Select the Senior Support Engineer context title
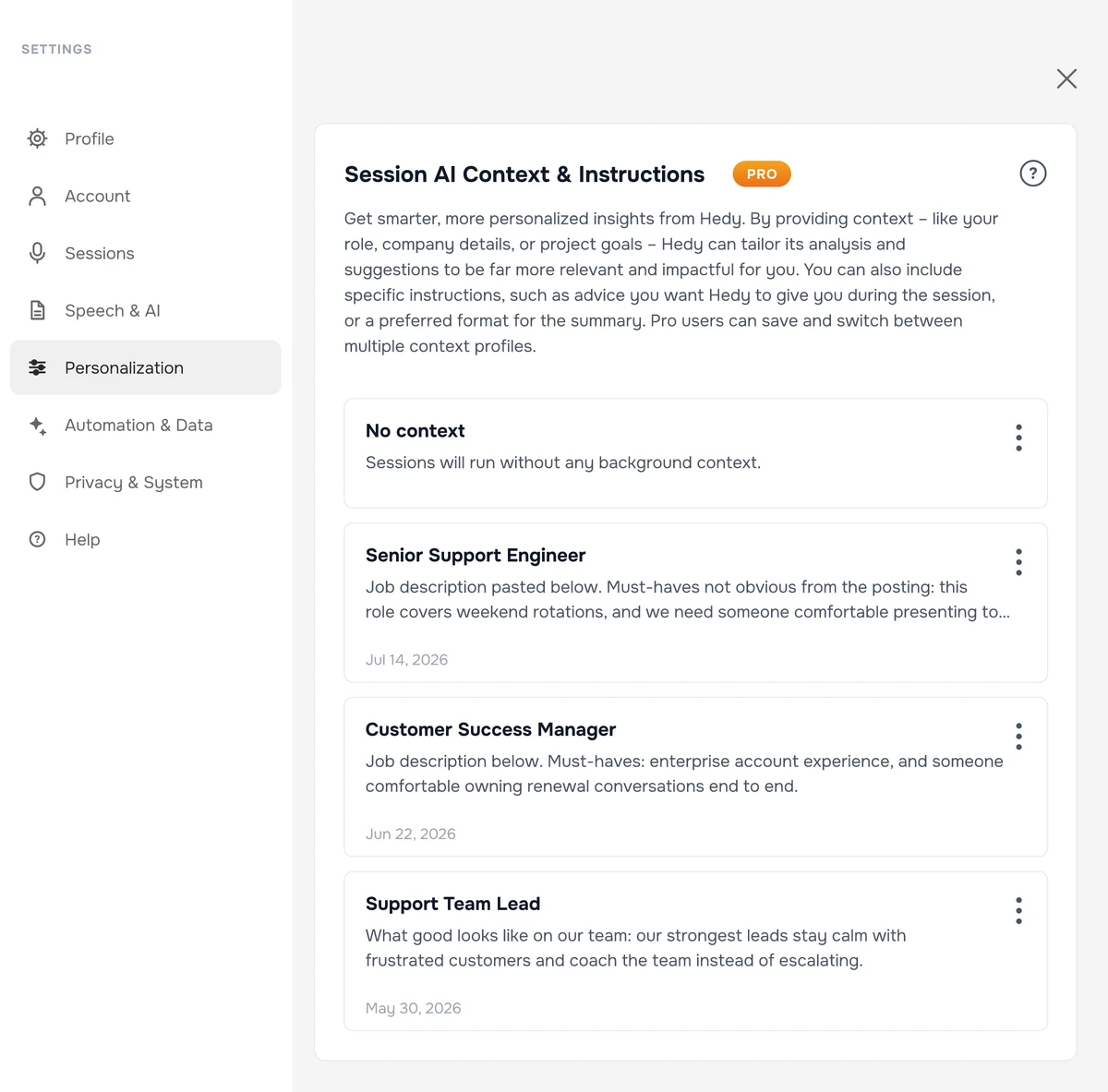 [x=476, y=556]
